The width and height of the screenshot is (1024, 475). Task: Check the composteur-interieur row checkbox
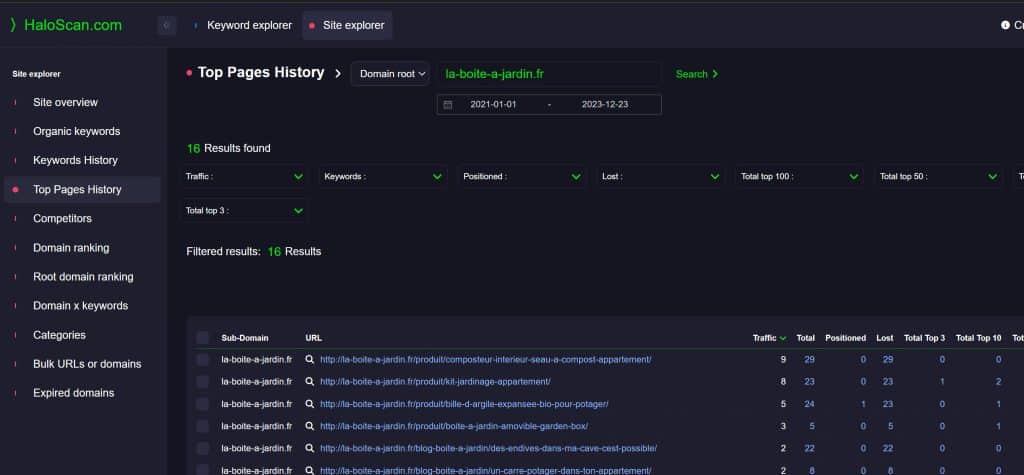tap(202, 359)
